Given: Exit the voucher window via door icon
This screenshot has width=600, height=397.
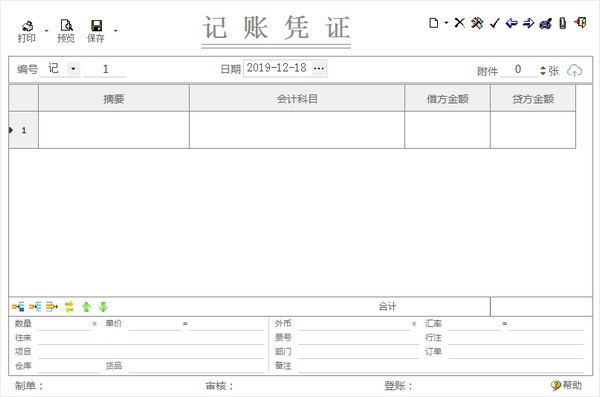Looking at the screenshot, I should [x=580, y=23].
